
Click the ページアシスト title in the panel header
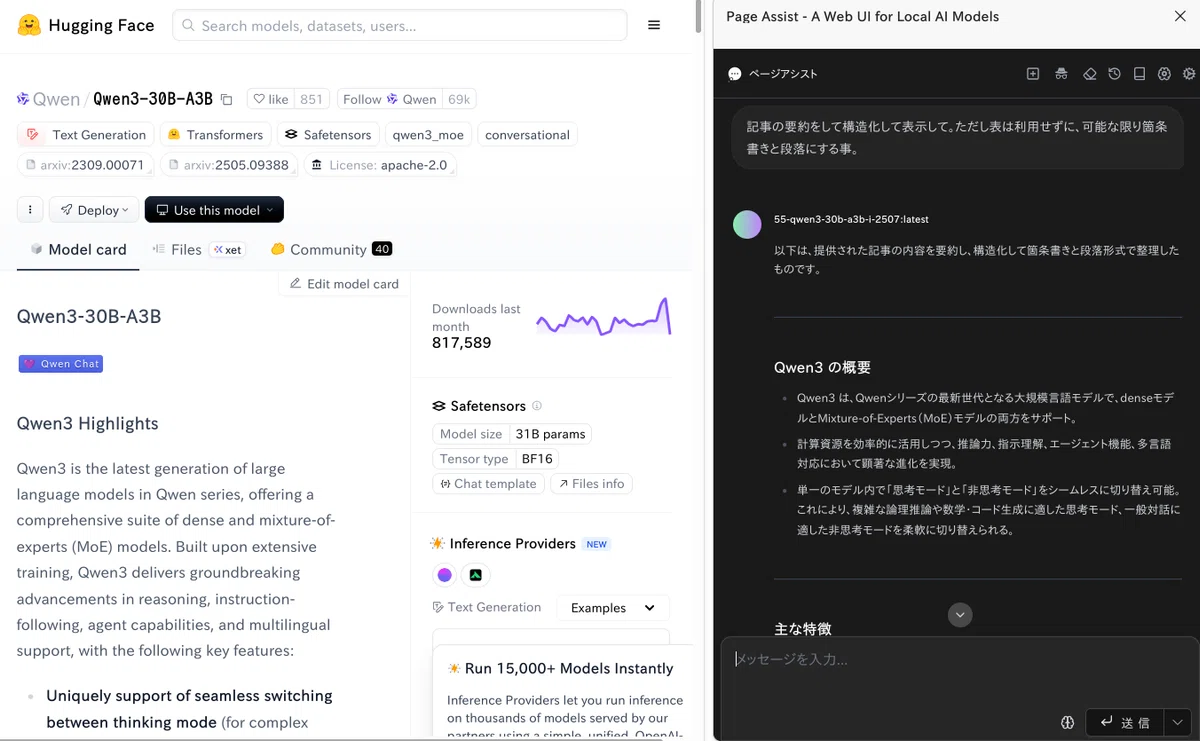[783, 74]
